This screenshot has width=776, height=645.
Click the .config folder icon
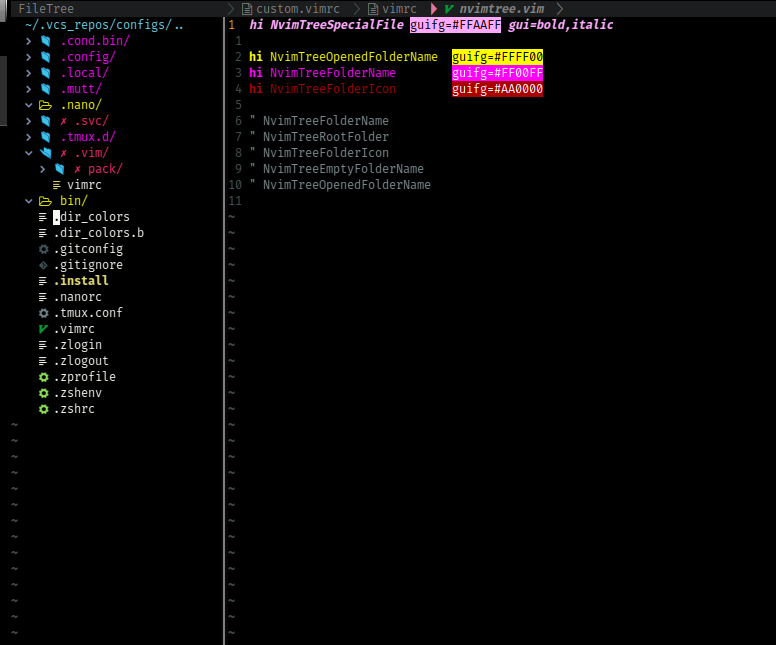[x=46, y=57]
